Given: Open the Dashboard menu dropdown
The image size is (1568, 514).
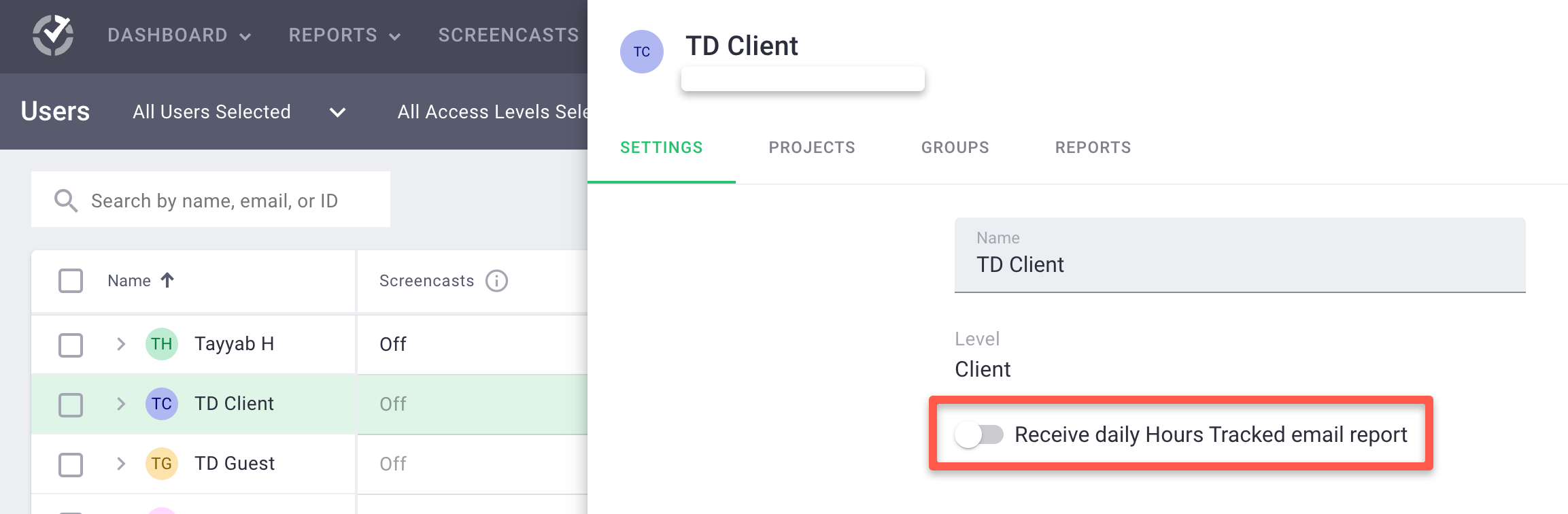Looking at the screenshot, I should pos(180,35).
